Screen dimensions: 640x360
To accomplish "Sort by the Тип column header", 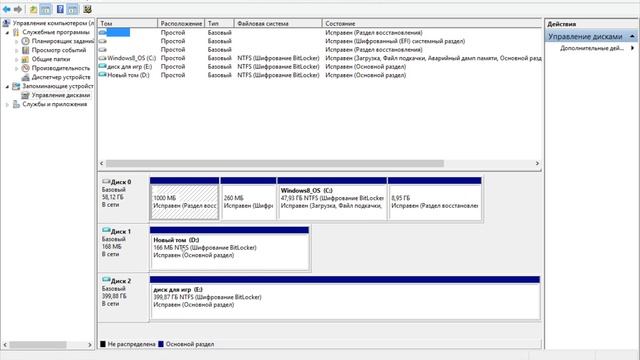I will pyautogui.click(x=220, y=23).
